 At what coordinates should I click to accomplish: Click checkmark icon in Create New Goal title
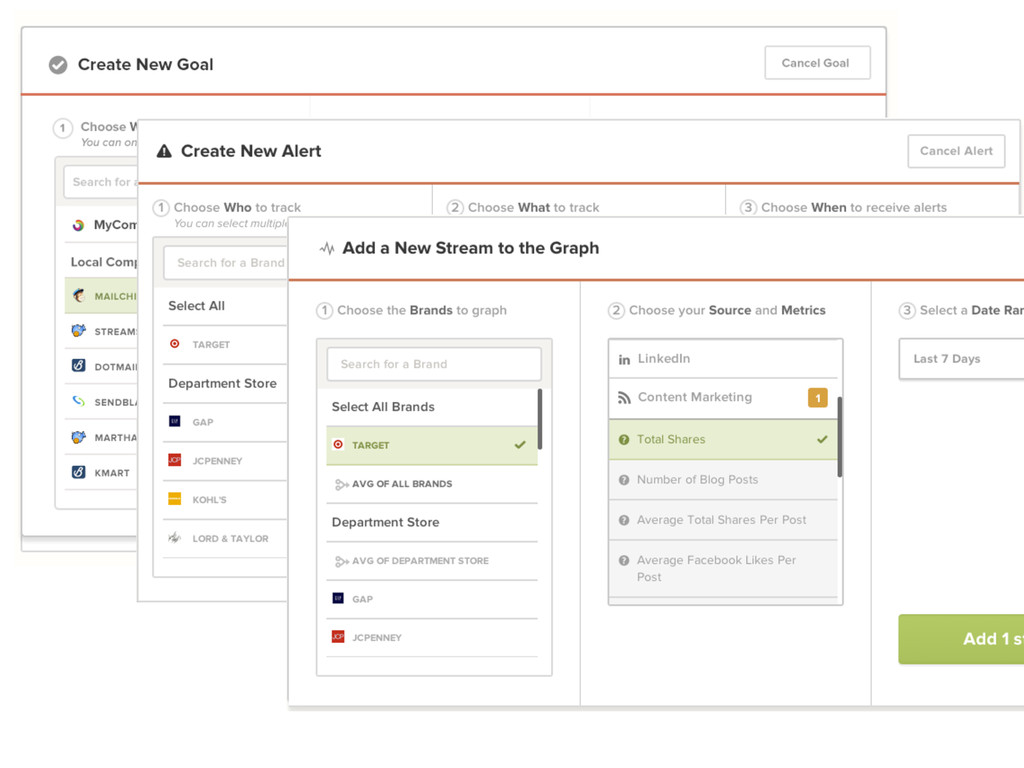(58, 65)
